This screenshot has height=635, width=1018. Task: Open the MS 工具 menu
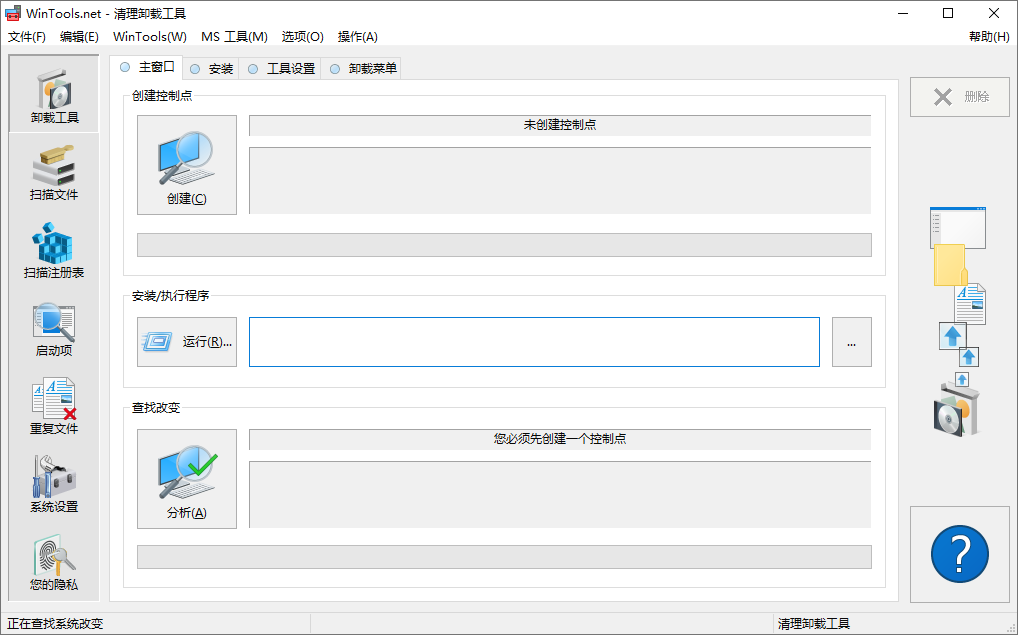point(233,36)
